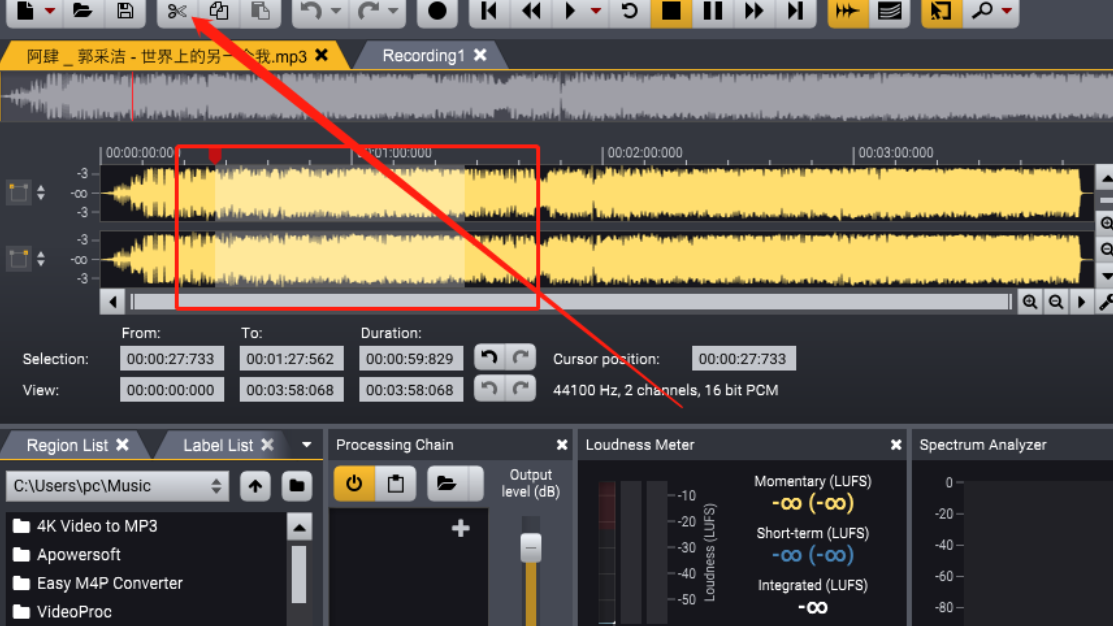The height and width of the screenshot is (626, 1113).
Task: Jump to the start of the file
Action: [x=488, y=11]
